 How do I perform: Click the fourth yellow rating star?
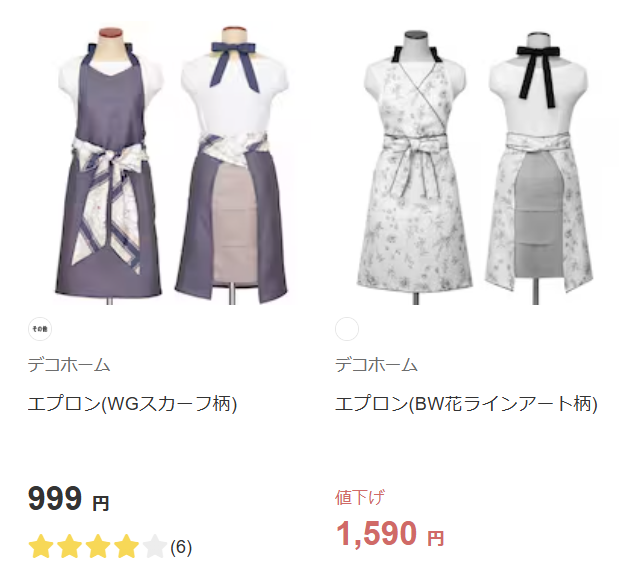126,547
